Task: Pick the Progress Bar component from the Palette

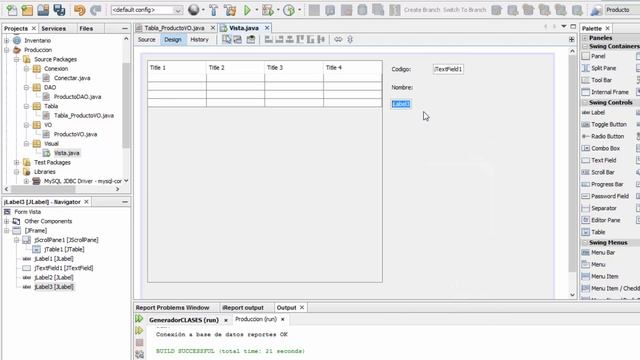Action: [x=607, y=184]
